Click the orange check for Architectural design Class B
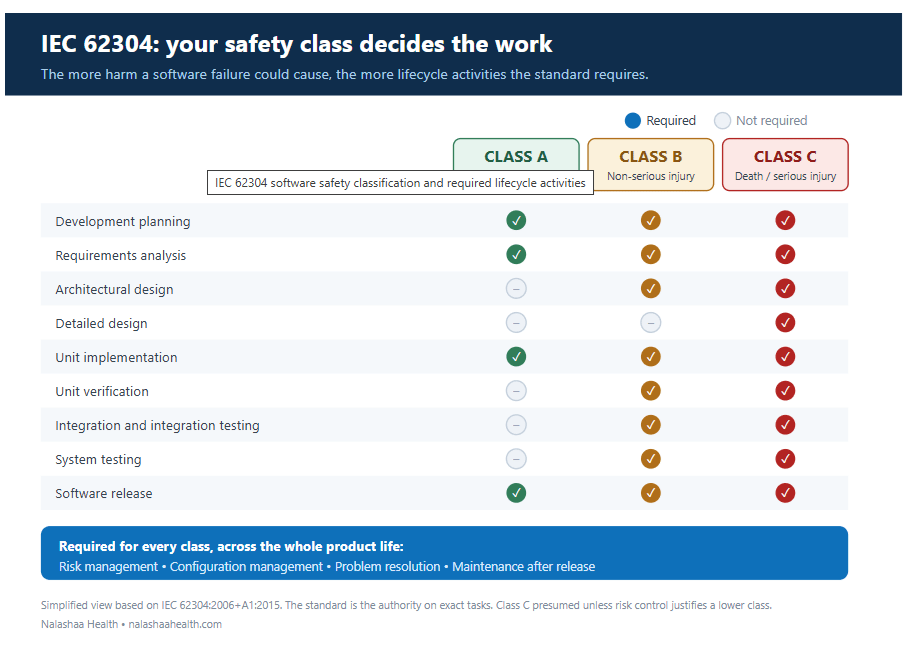 (x=651, y=288)
